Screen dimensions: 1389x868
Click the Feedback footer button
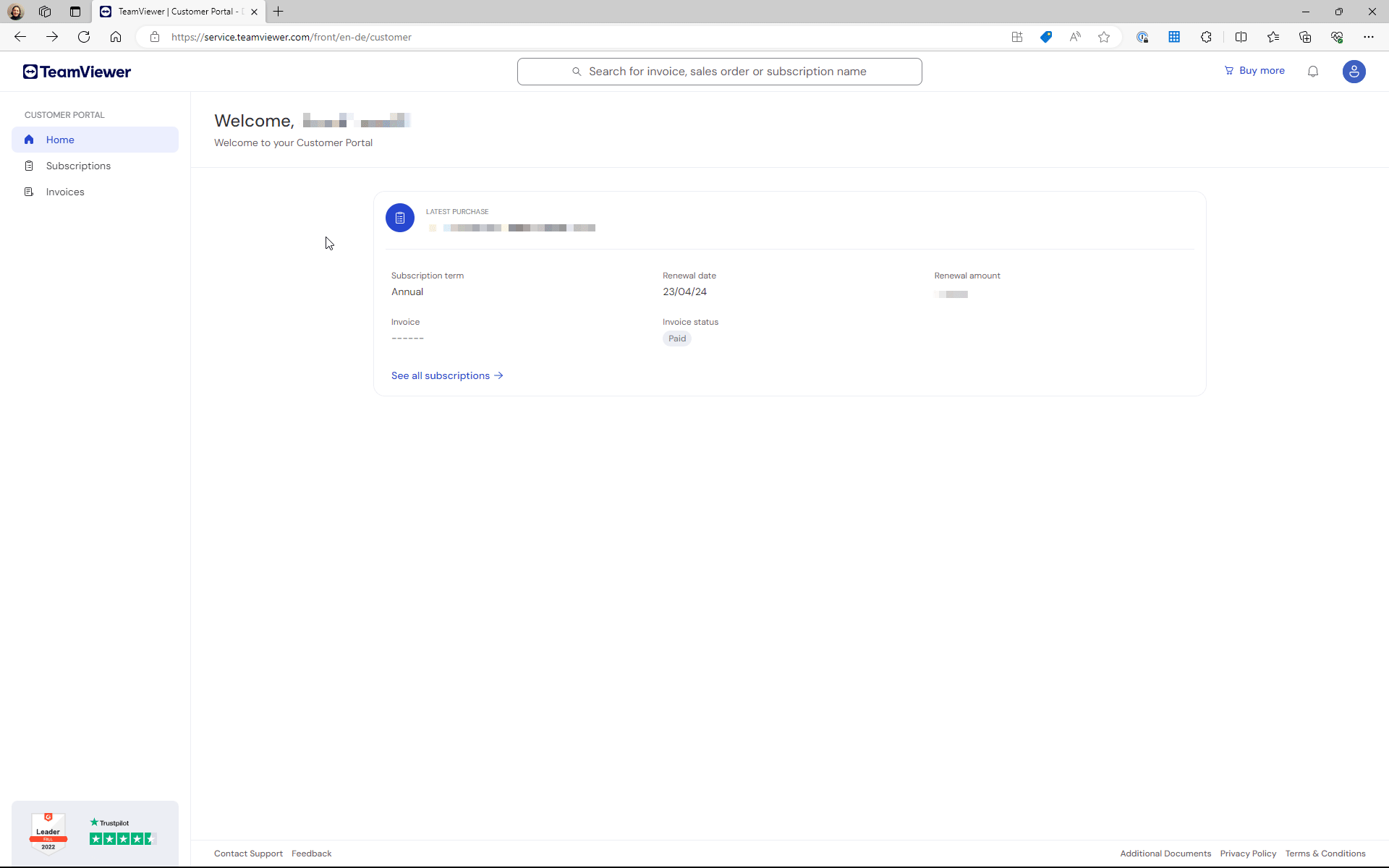(x=311, y=853)
